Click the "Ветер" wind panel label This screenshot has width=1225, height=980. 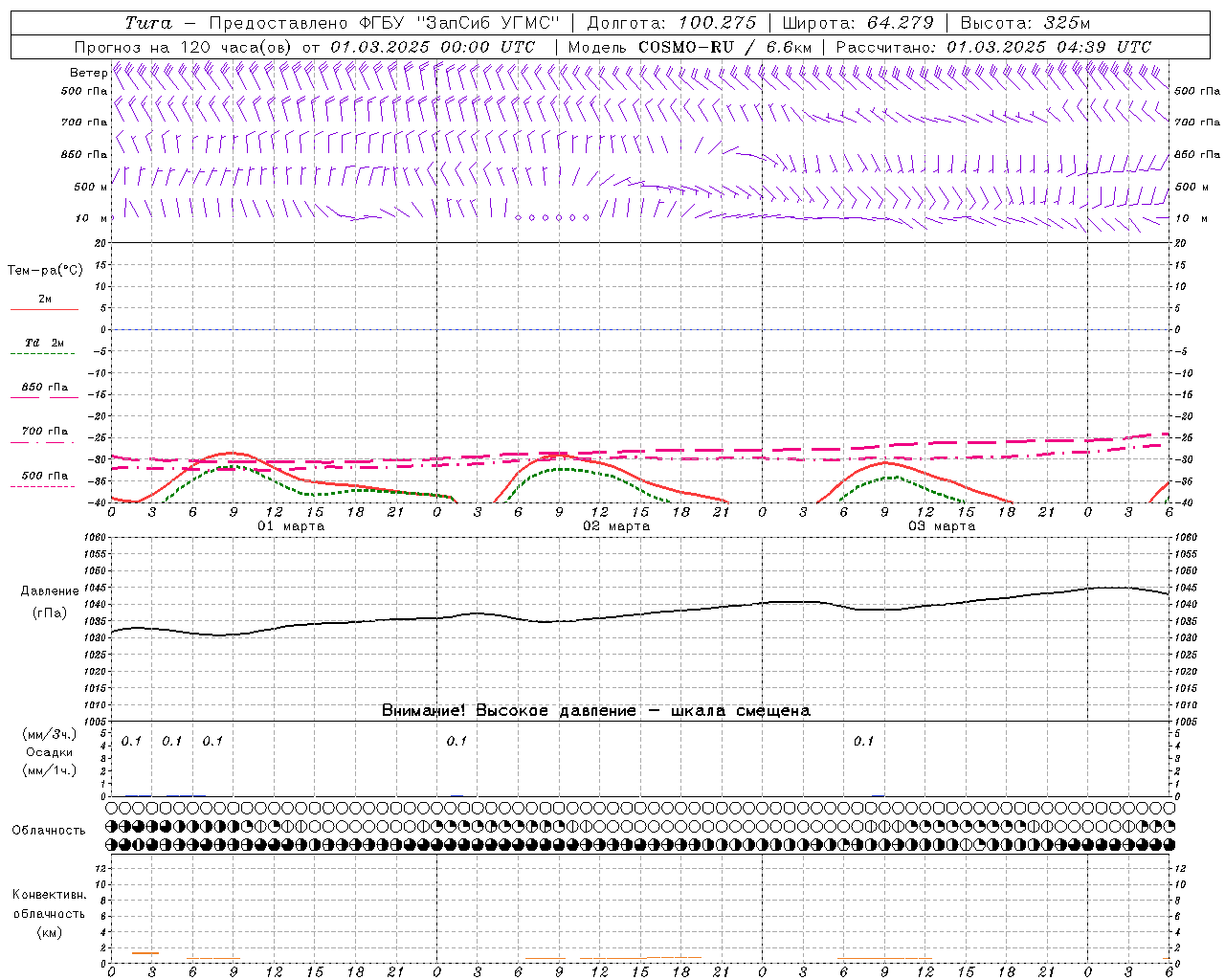click(x=88, y=73)
